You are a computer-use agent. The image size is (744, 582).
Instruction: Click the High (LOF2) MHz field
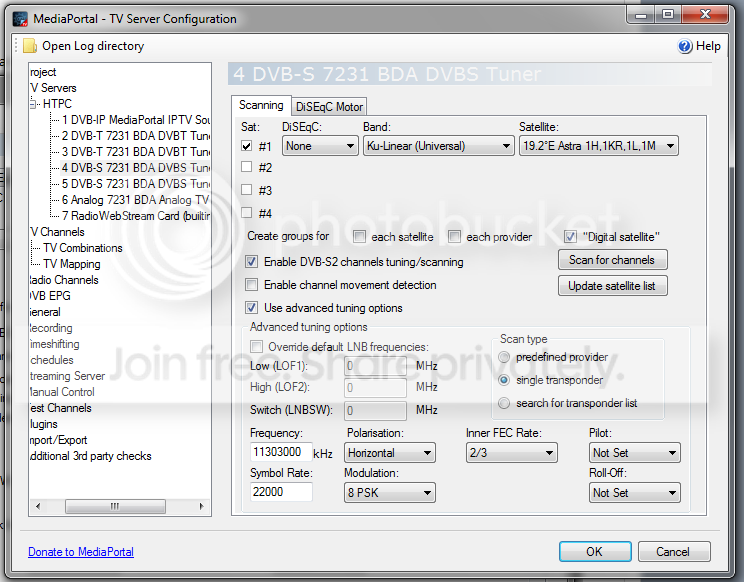click(375, 388)
